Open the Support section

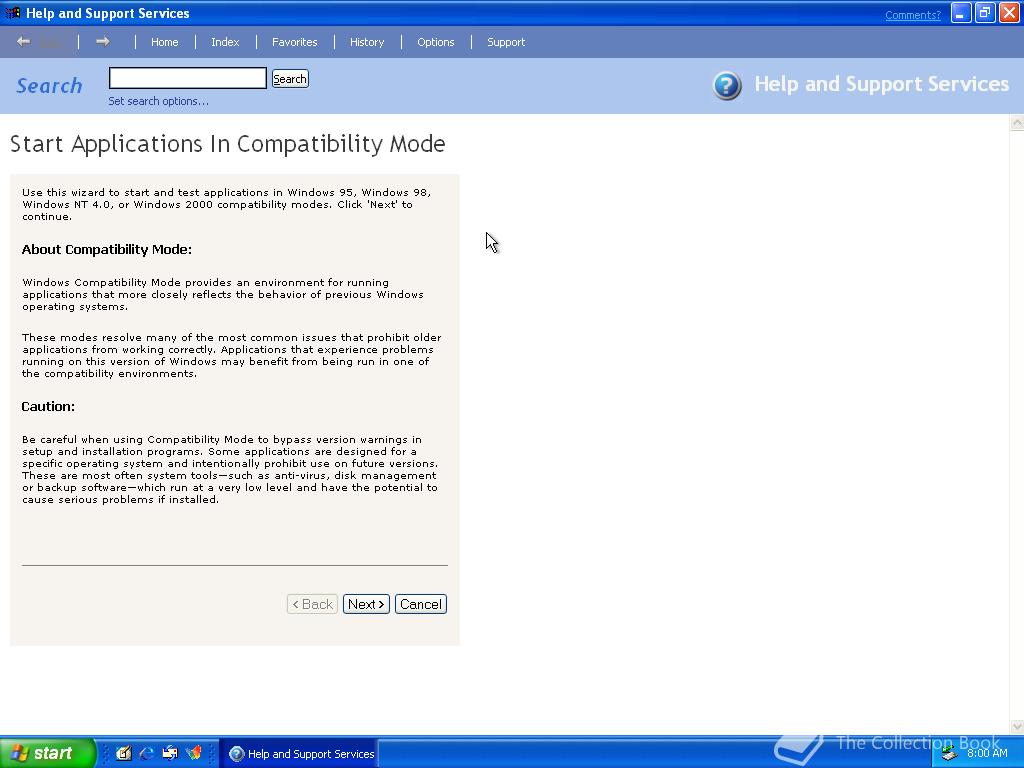click(x=506, y=42)
